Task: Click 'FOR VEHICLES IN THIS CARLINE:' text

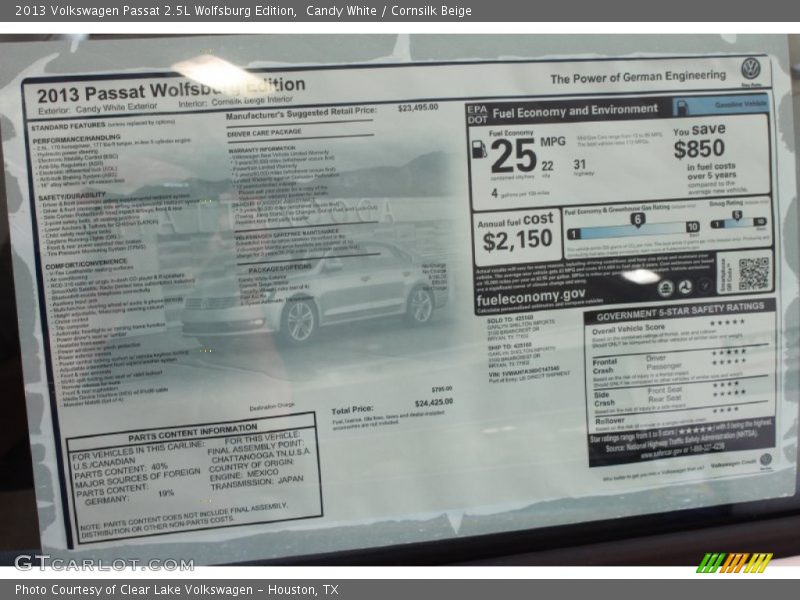Action: pyautogui.click(x=138, y=449)
